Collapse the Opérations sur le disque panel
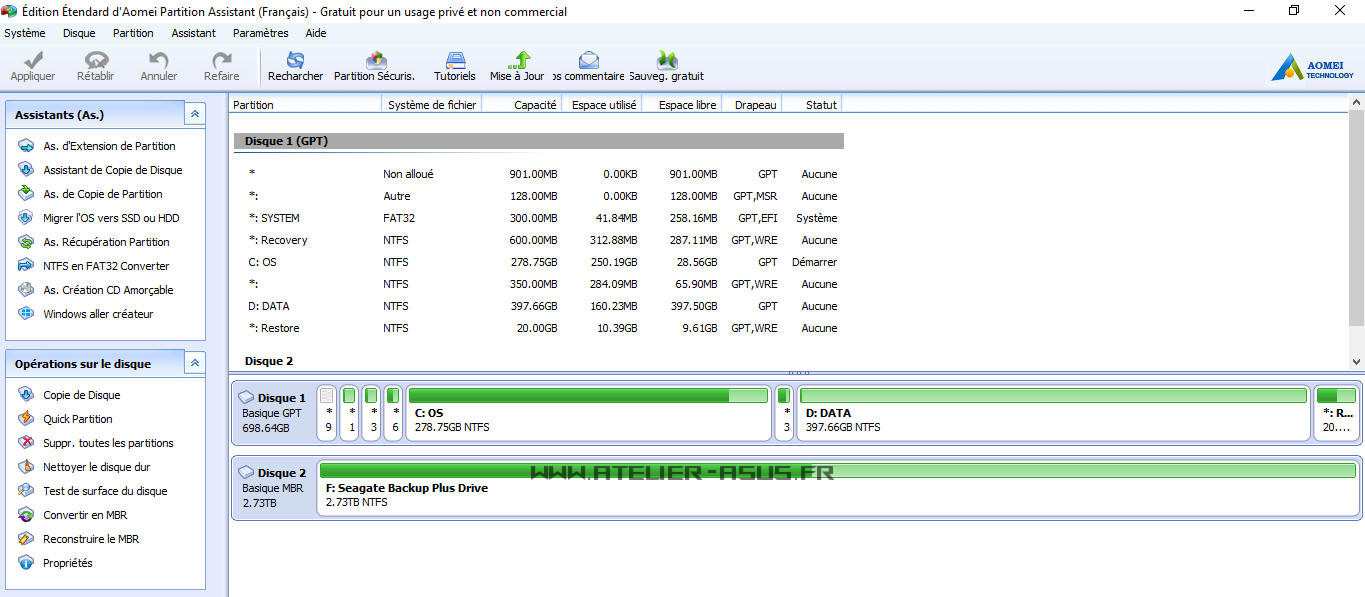 coord(195,364)
